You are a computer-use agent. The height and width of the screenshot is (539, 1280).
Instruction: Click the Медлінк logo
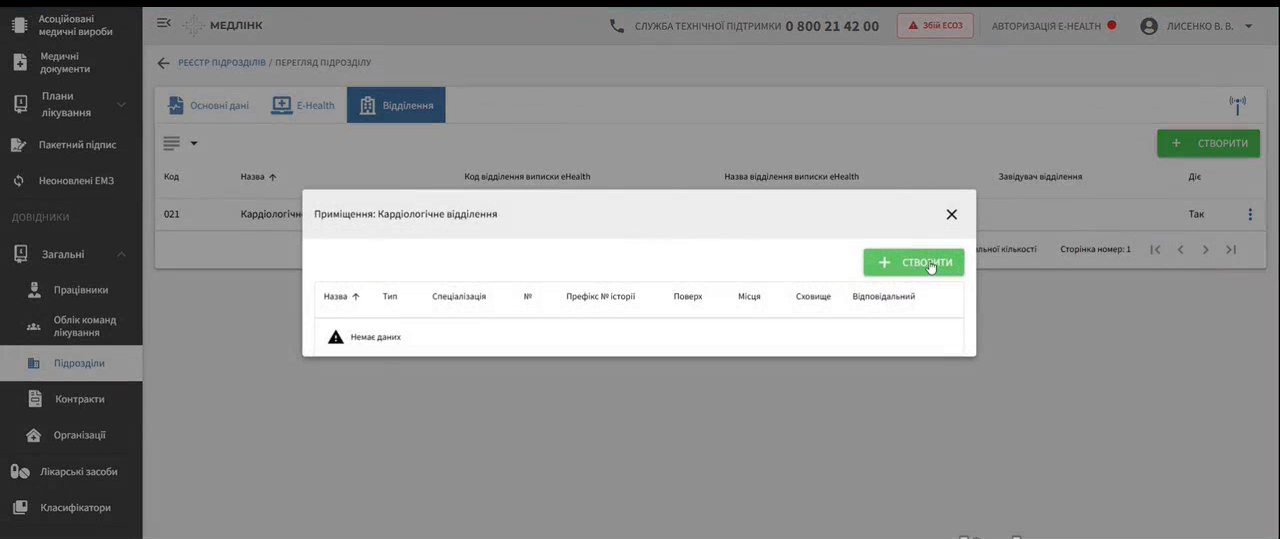coord(223,25)
